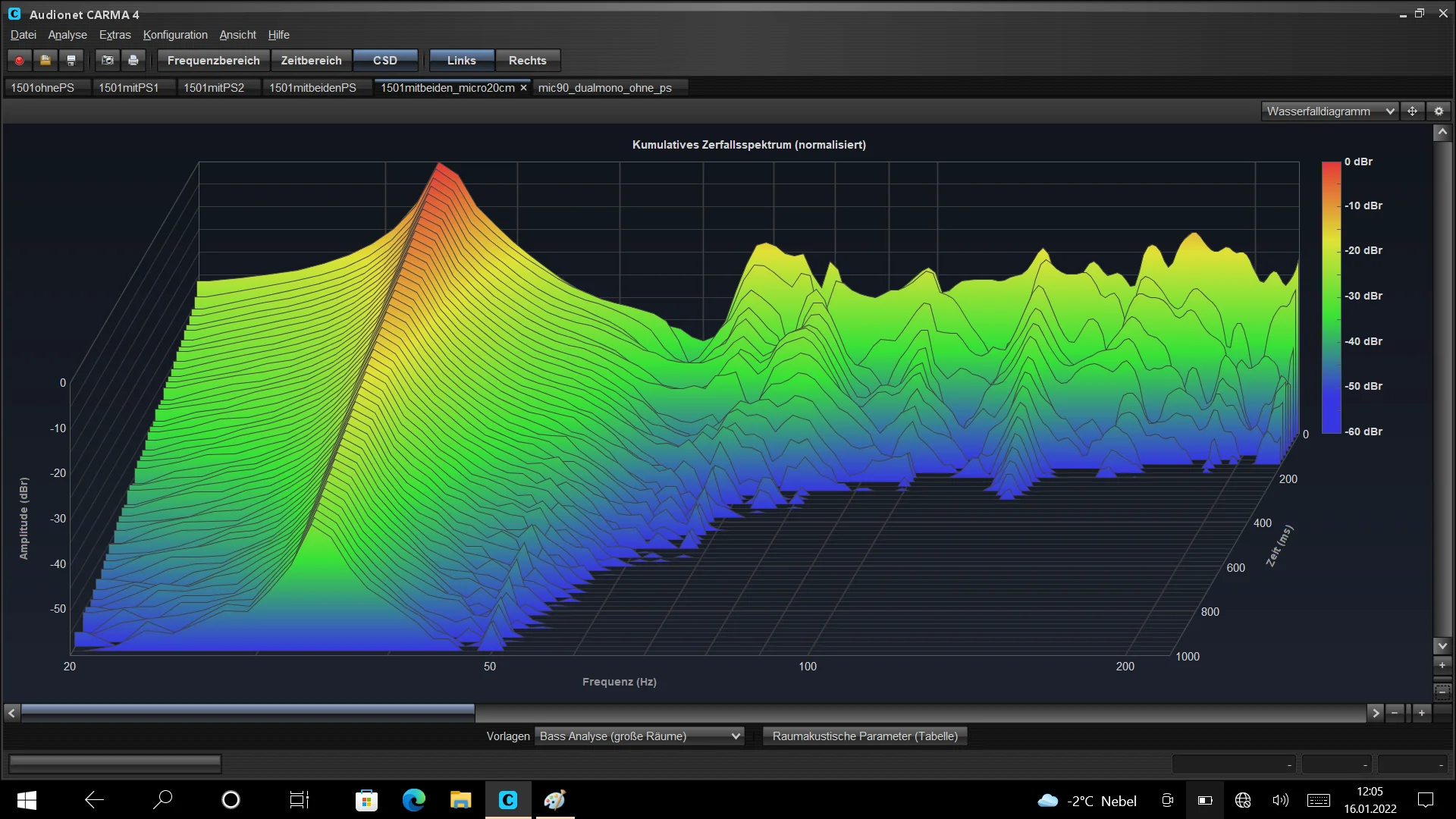Open Microsoft Edge from the taskbar
This screenshot has width=1456, height=819.
414,800
